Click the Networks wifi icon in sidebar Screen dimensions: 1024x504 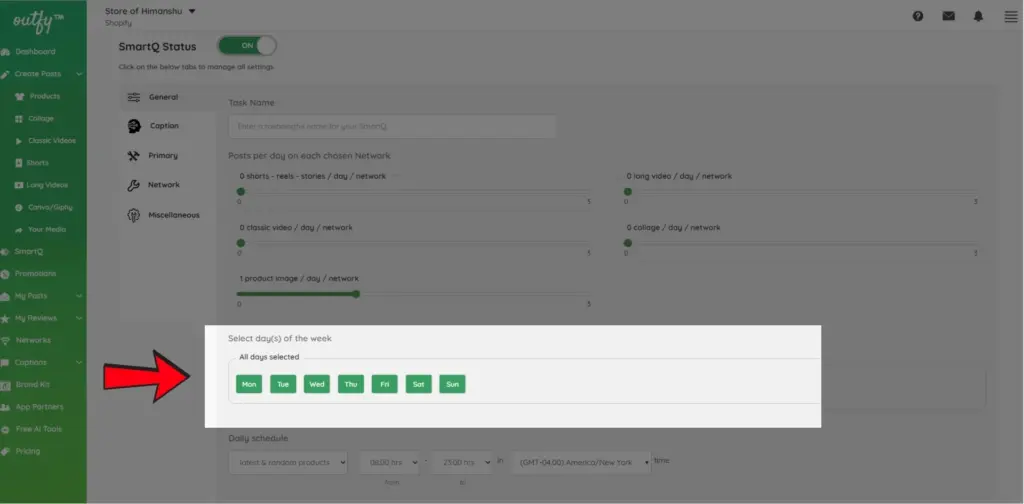(6, 340)
